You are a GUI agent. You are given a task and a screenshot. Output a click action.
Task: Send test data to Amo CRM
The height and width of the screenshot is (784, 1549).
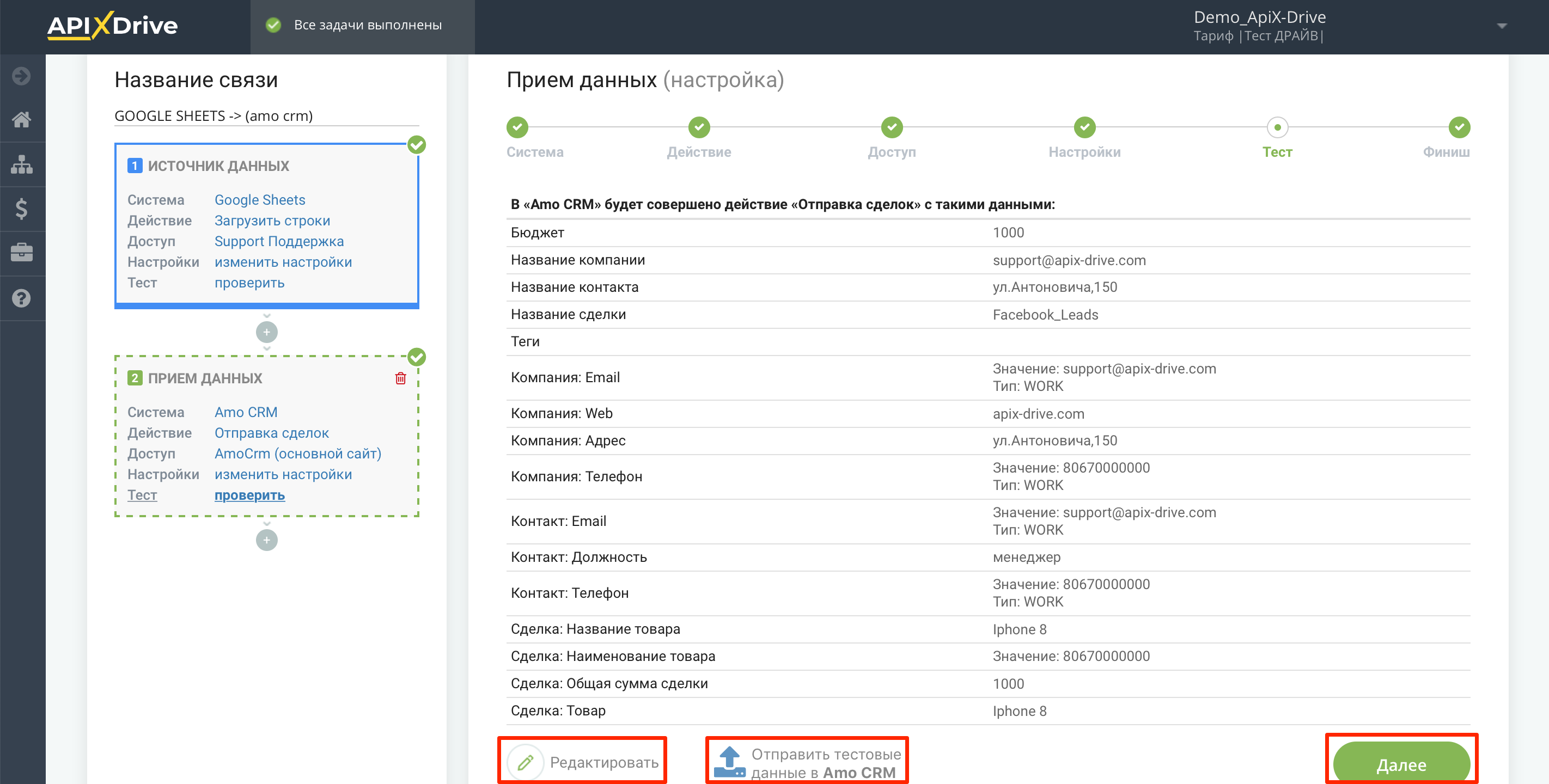(x=807, y=762)
